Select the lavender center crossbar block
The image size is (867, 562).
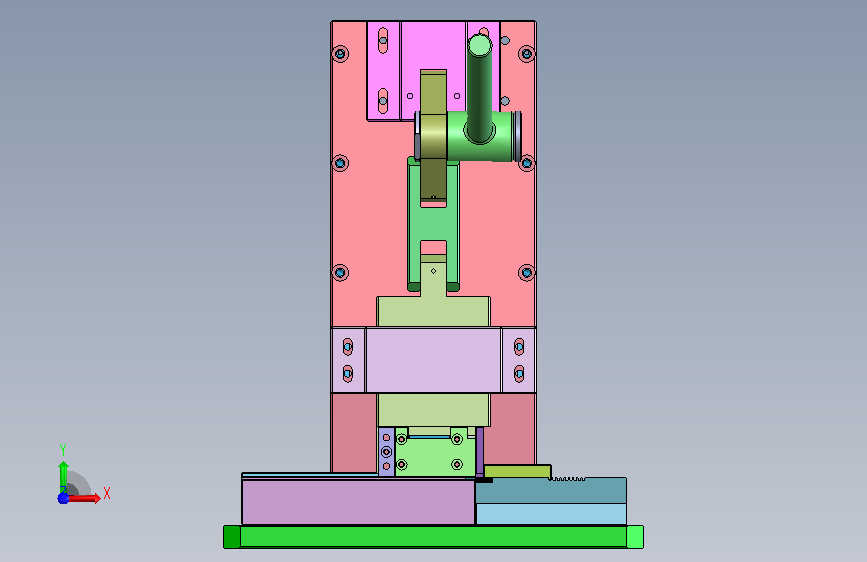click(x=433, y=360)
